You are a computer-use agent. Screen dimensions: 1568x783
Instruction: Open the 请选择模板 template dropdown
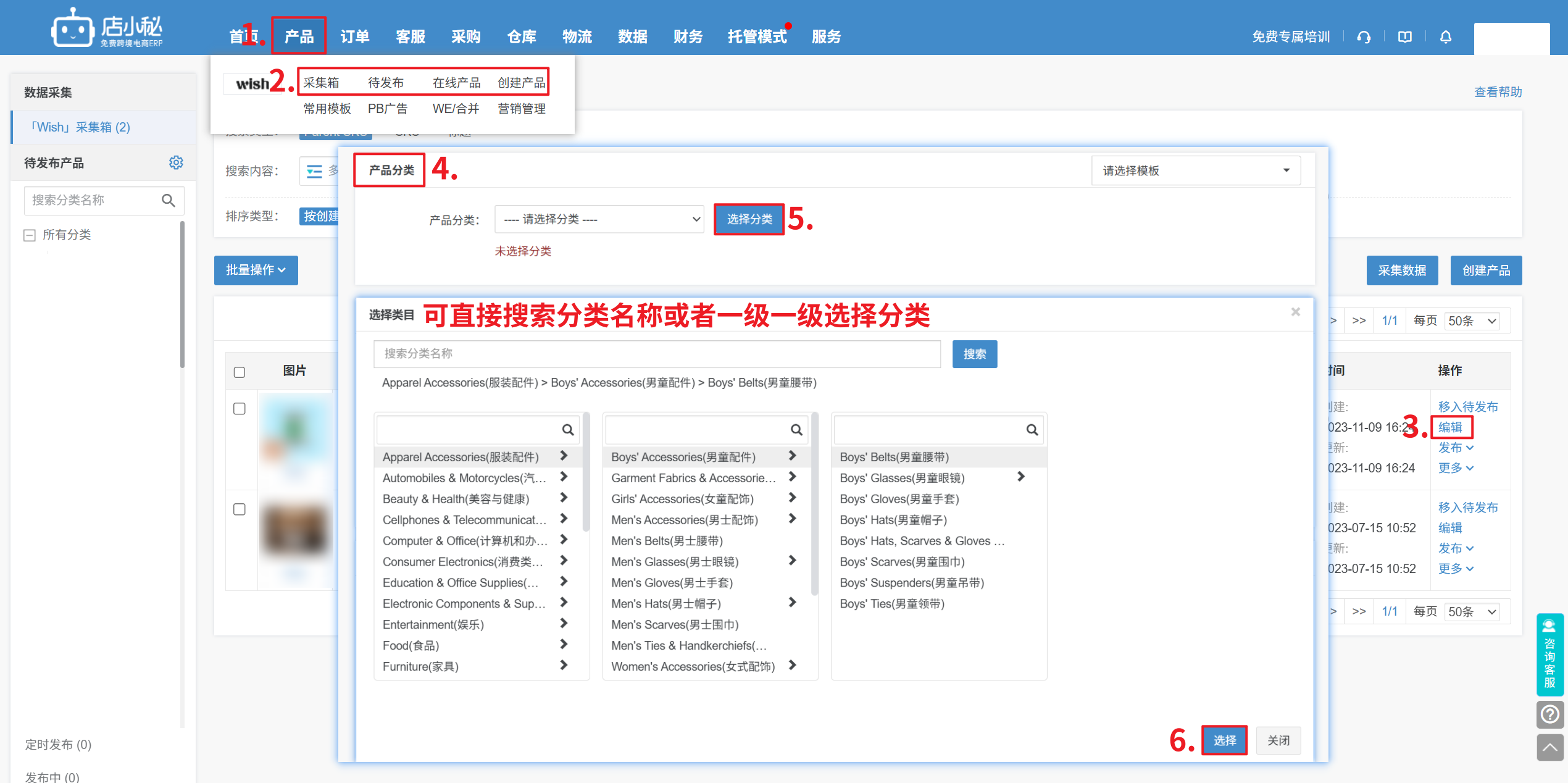point(1196,170)
